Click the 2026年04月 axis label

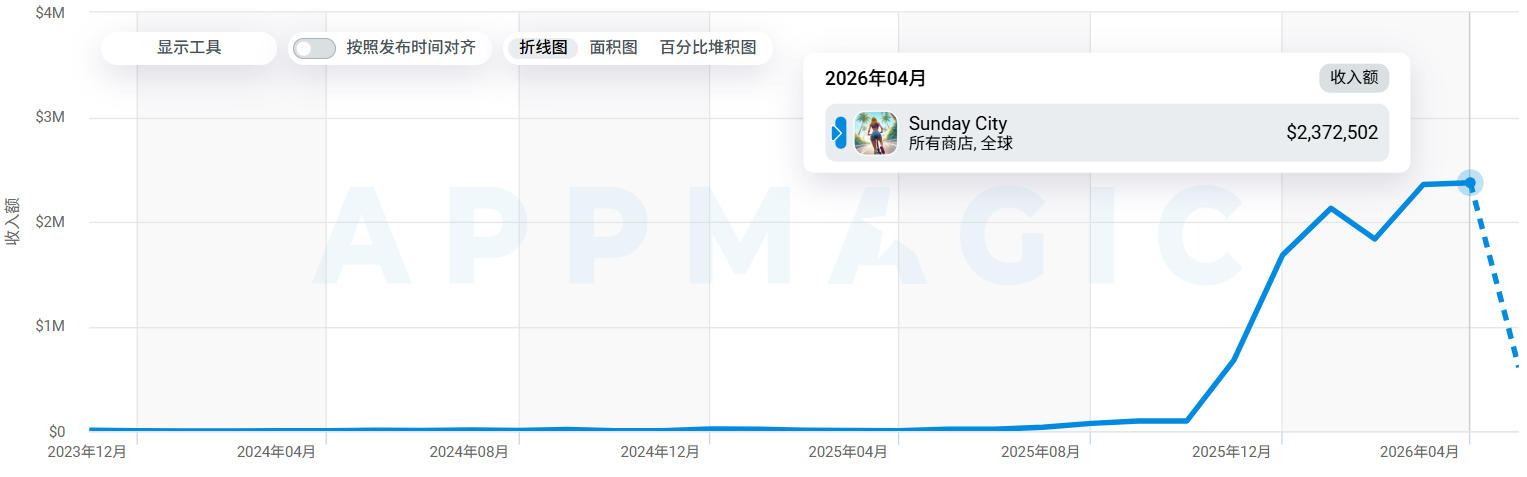(x=1419, y=452)
